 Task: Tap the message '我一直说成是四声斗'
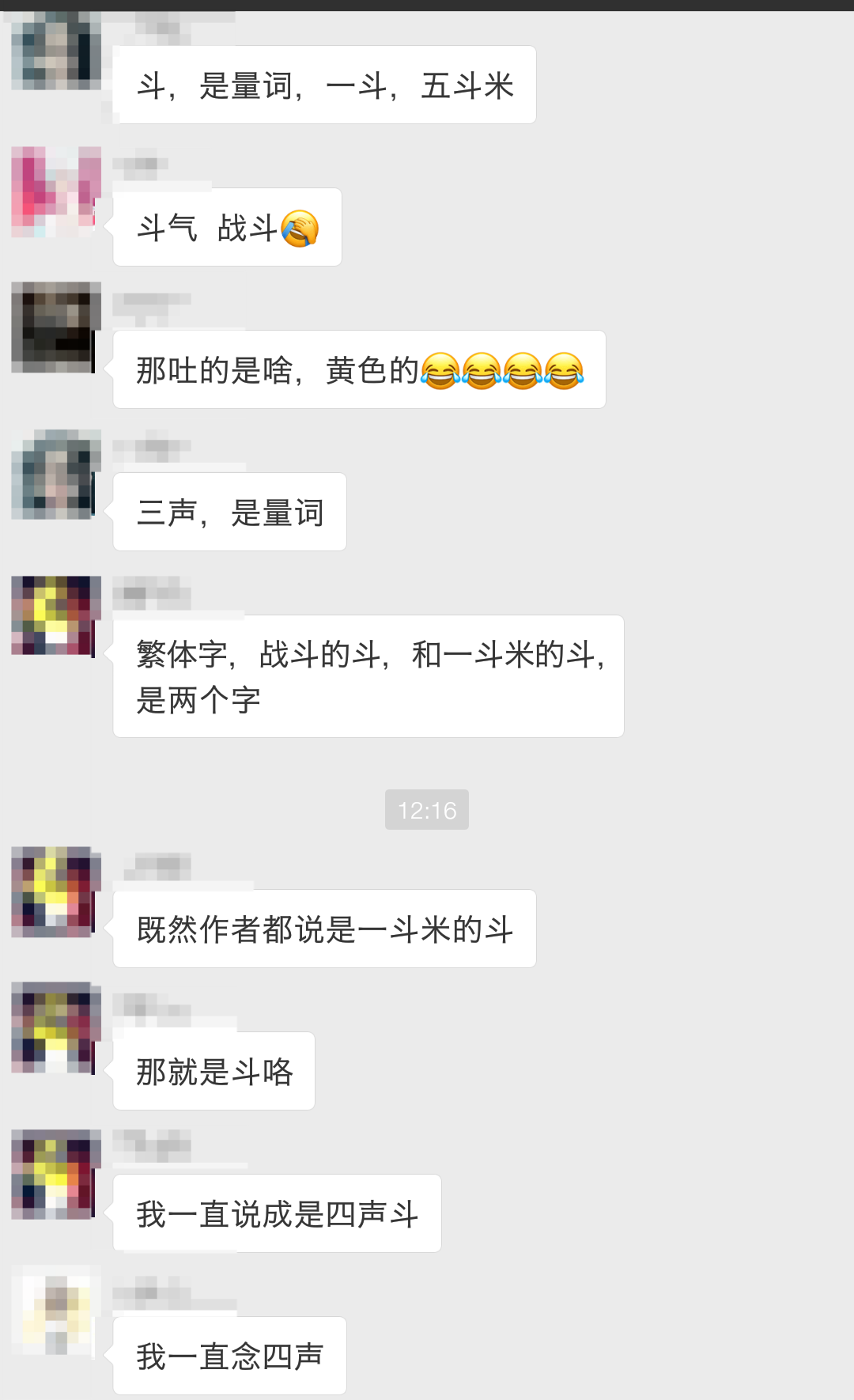click(x=277, y=1213)
